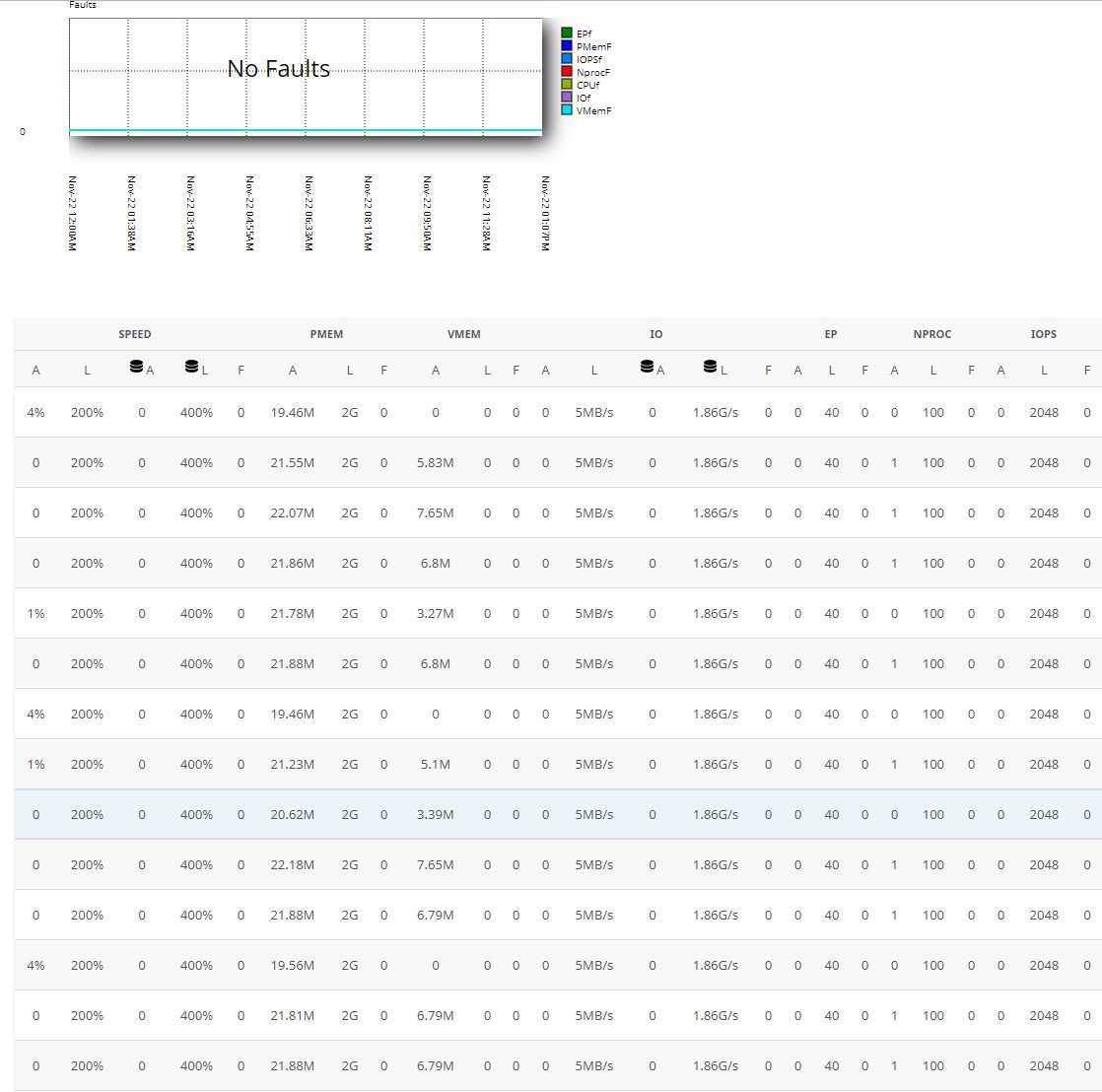Click the EP column header
Image resolution: width=1102 pixels, height=1092 pixels.
[x=830, y=334]
